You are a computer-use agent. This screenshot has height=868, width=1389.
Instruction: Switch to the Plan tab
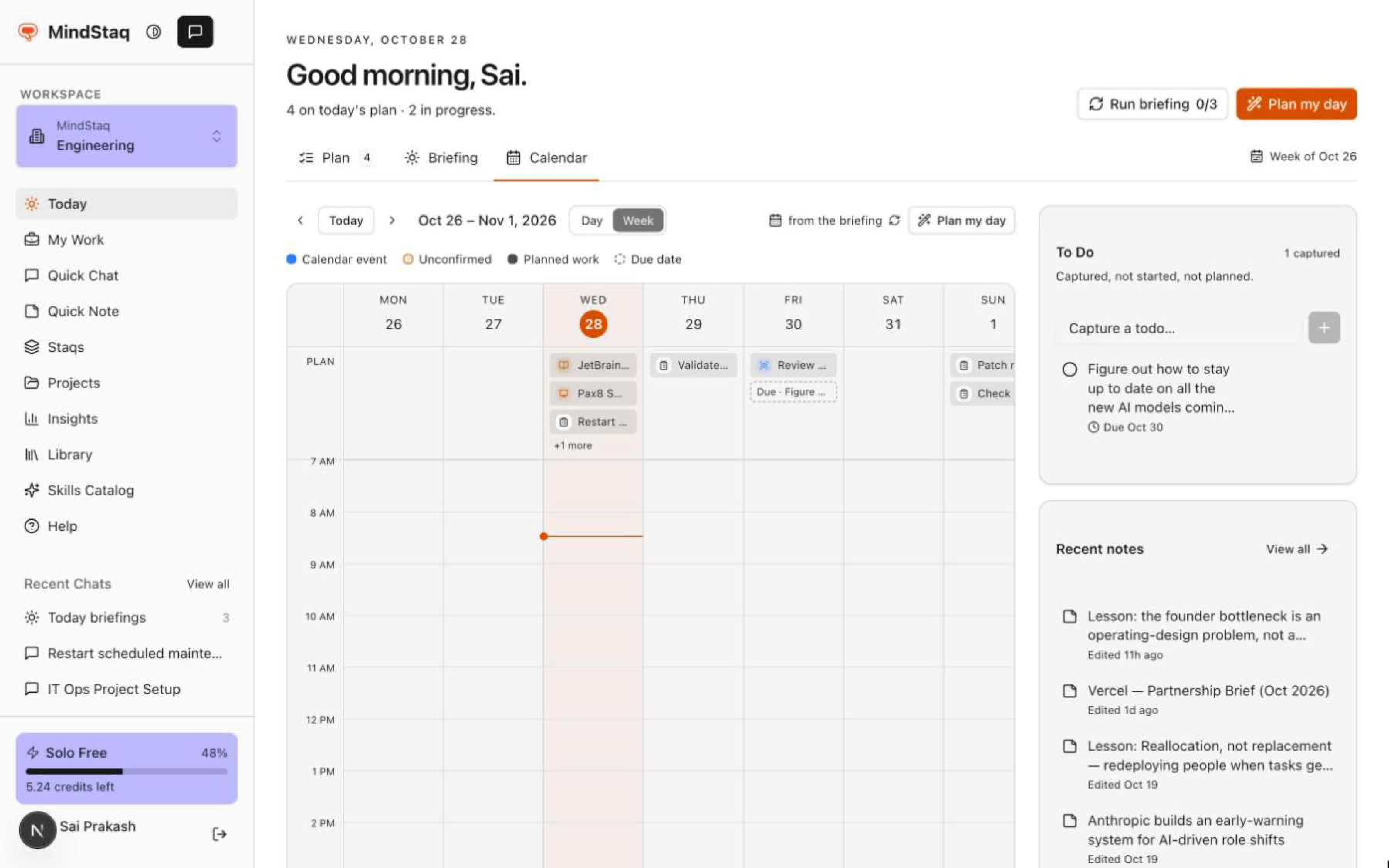pos(336,157)
